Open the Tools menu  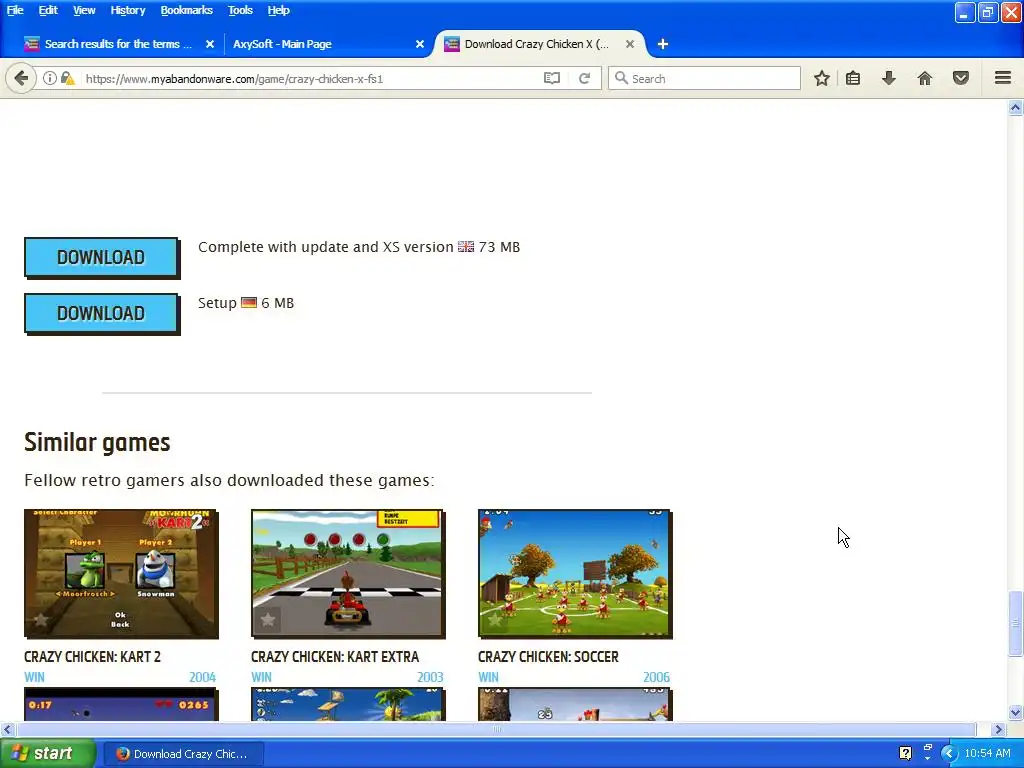pos(240,10)
